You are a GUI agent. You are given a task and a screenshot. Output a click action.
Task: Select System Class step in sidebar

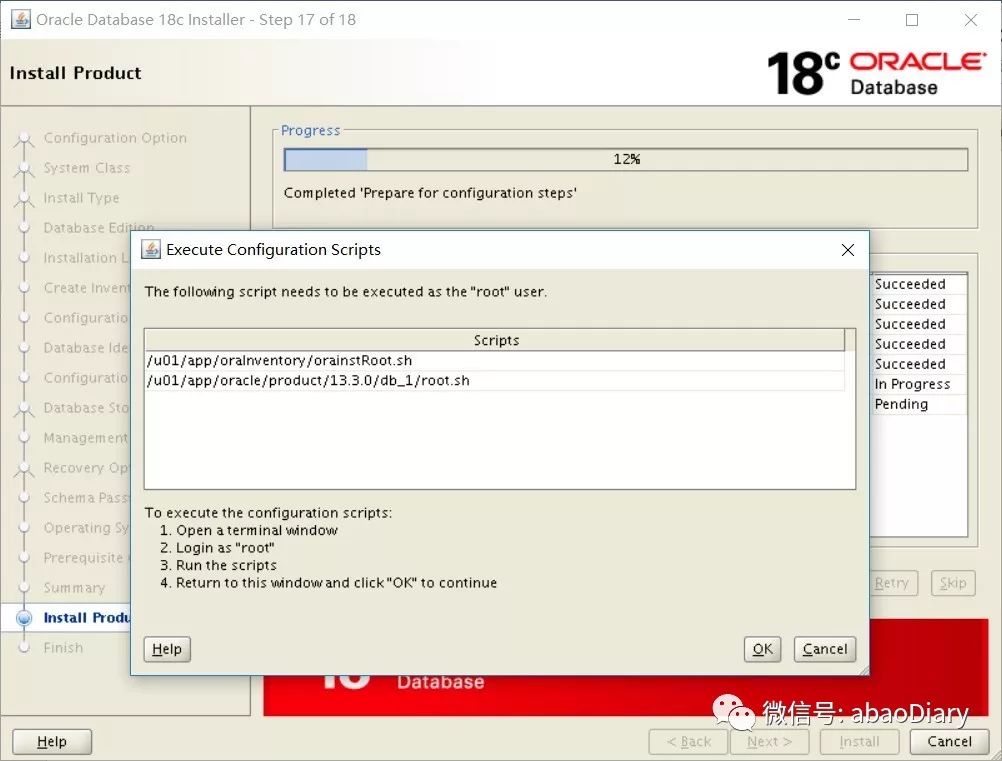tap(86, 168)
